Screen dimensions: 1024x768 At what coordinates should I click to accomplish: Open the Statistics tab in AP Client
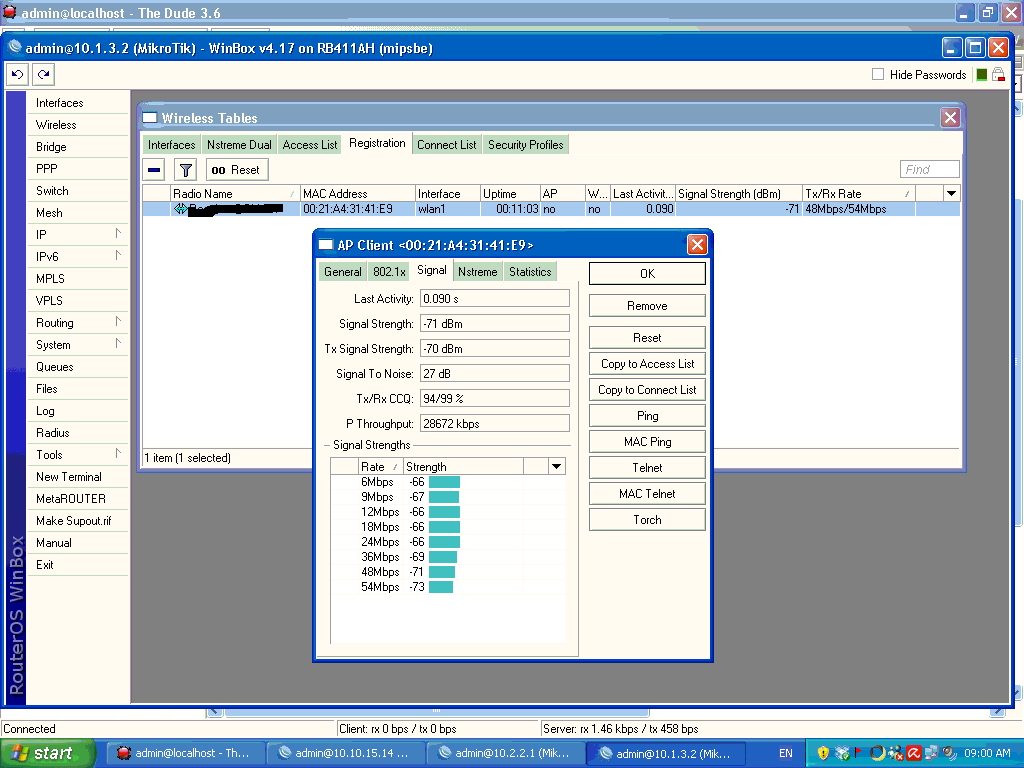[529, 272]
